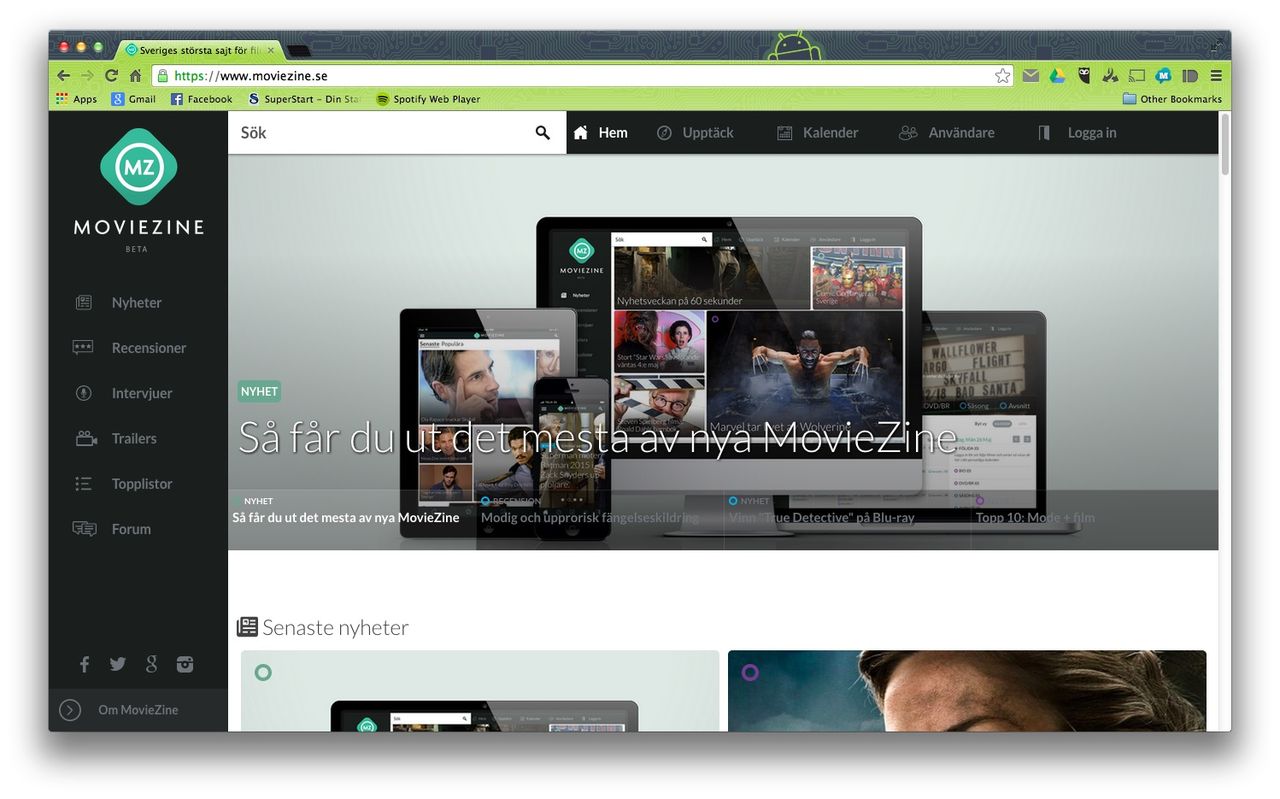
Task: Click the recycling-arrows extension icon
Action: point(1110,76)
